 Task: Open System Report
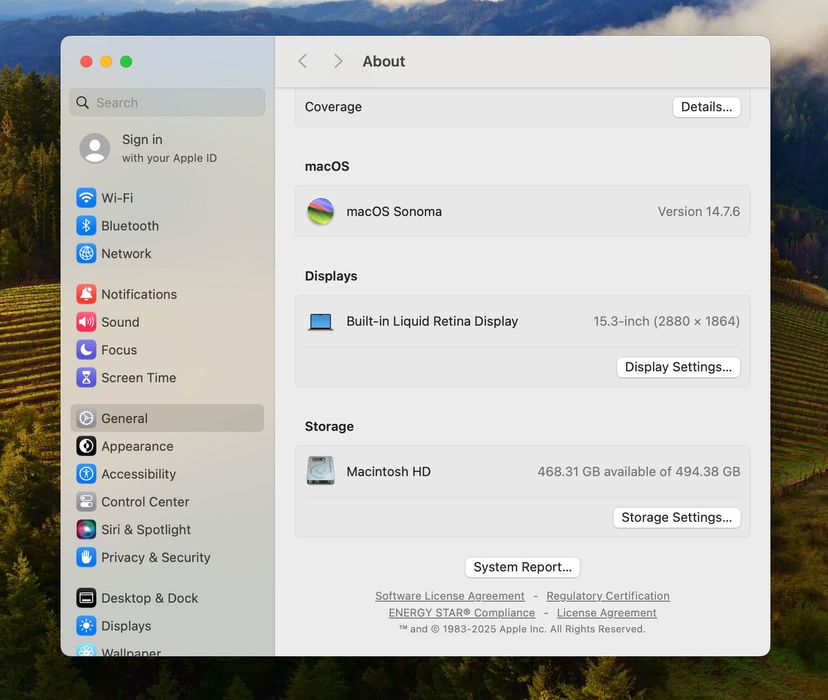tap(522, 567)
